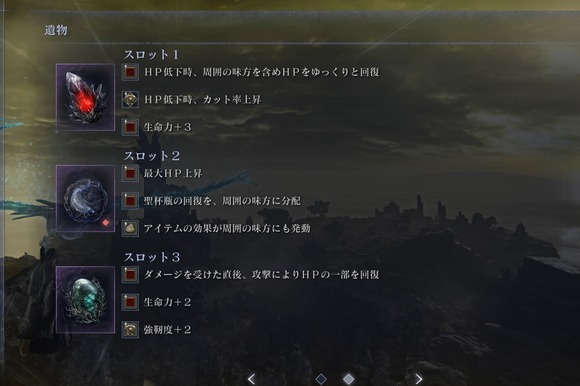Viewport: 580px width, 386px height.
Task: Go to previous page with left arrow
Action: click(x=252, y=379)
